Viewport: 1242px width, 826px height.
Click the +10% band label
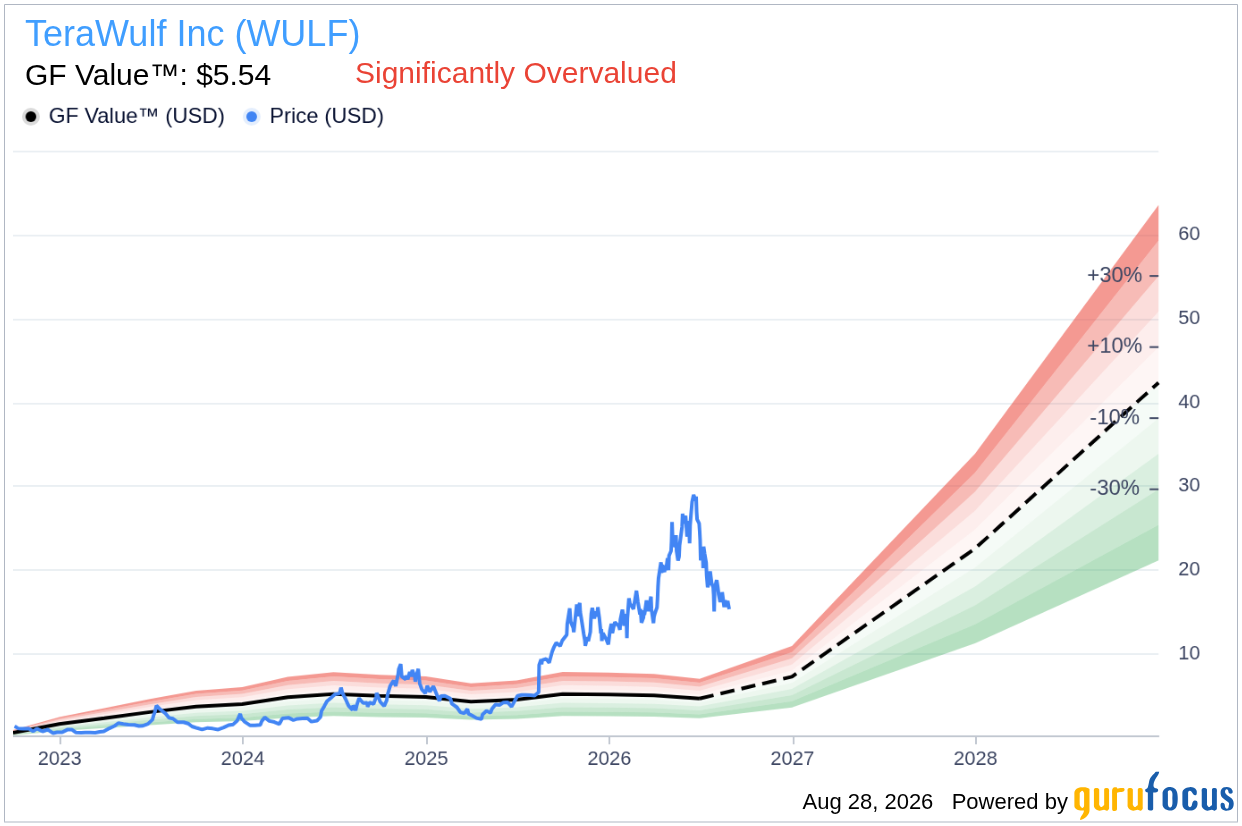1114,346
